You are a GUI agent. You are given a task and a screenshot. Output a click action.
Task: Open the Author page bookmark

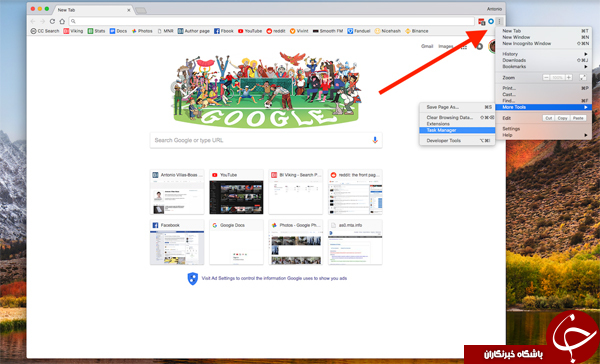pos(194,31)
